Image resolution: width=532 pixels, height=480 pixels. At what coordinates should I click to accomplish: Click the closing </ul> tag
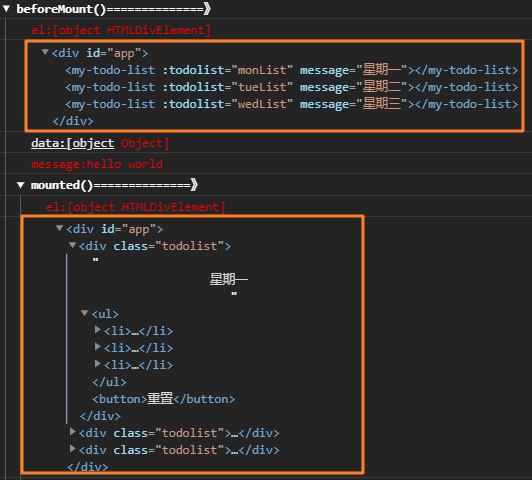pos(109,382)
